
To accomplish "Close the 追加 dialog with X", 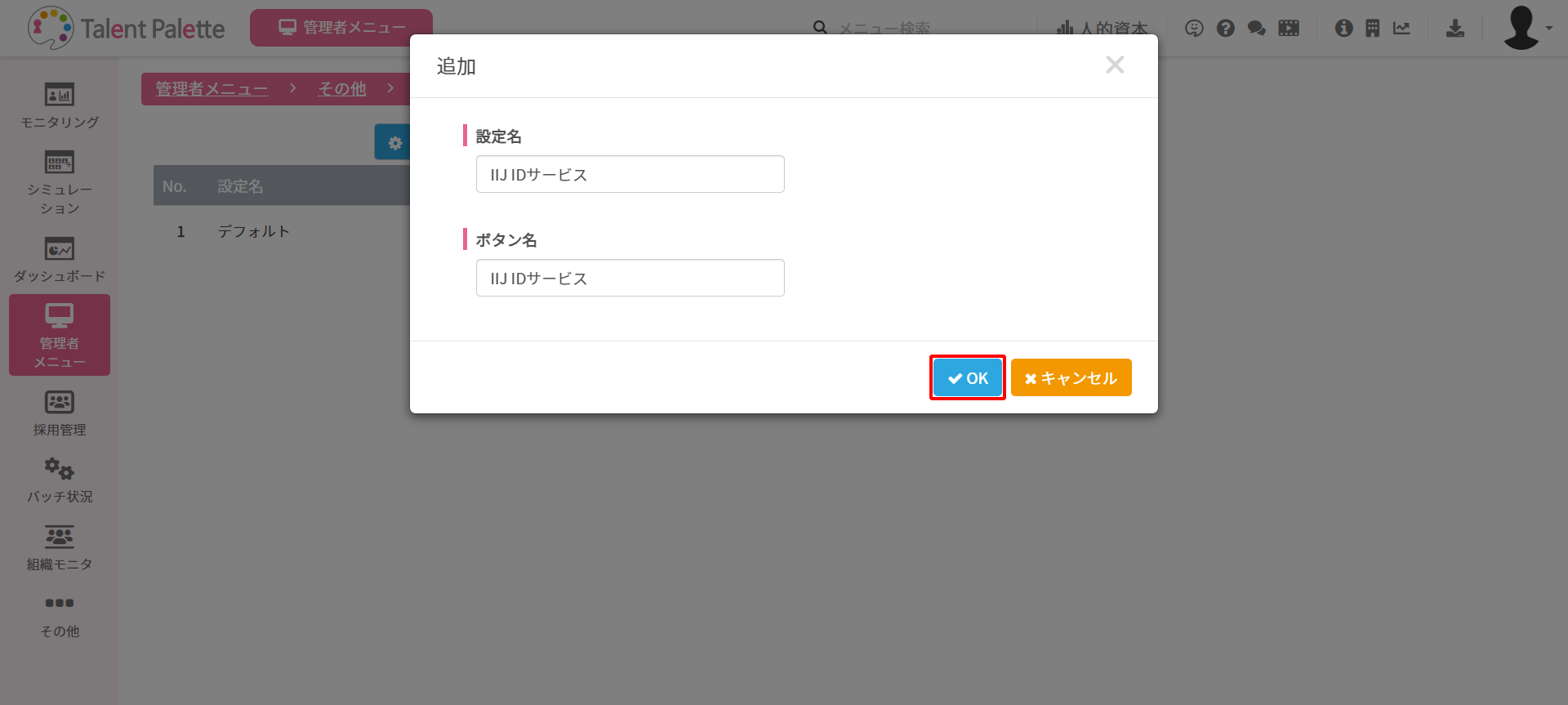I will pos(1115,65).
